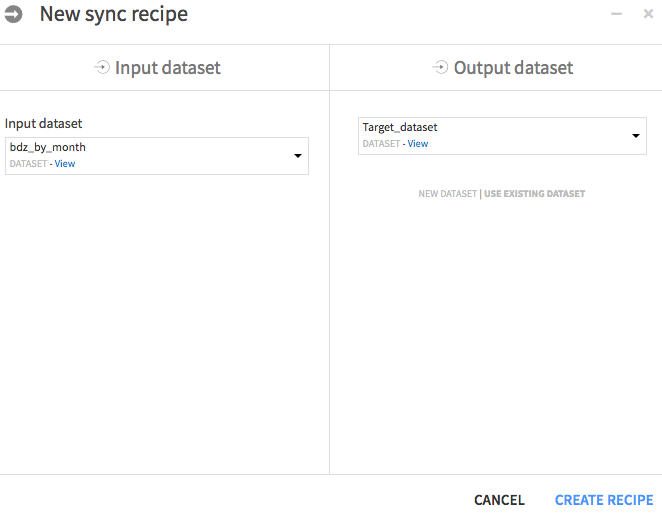Expand the output dataset dropdown arrow
Viewport: 662px width, 513px height.
pos(636,136)
